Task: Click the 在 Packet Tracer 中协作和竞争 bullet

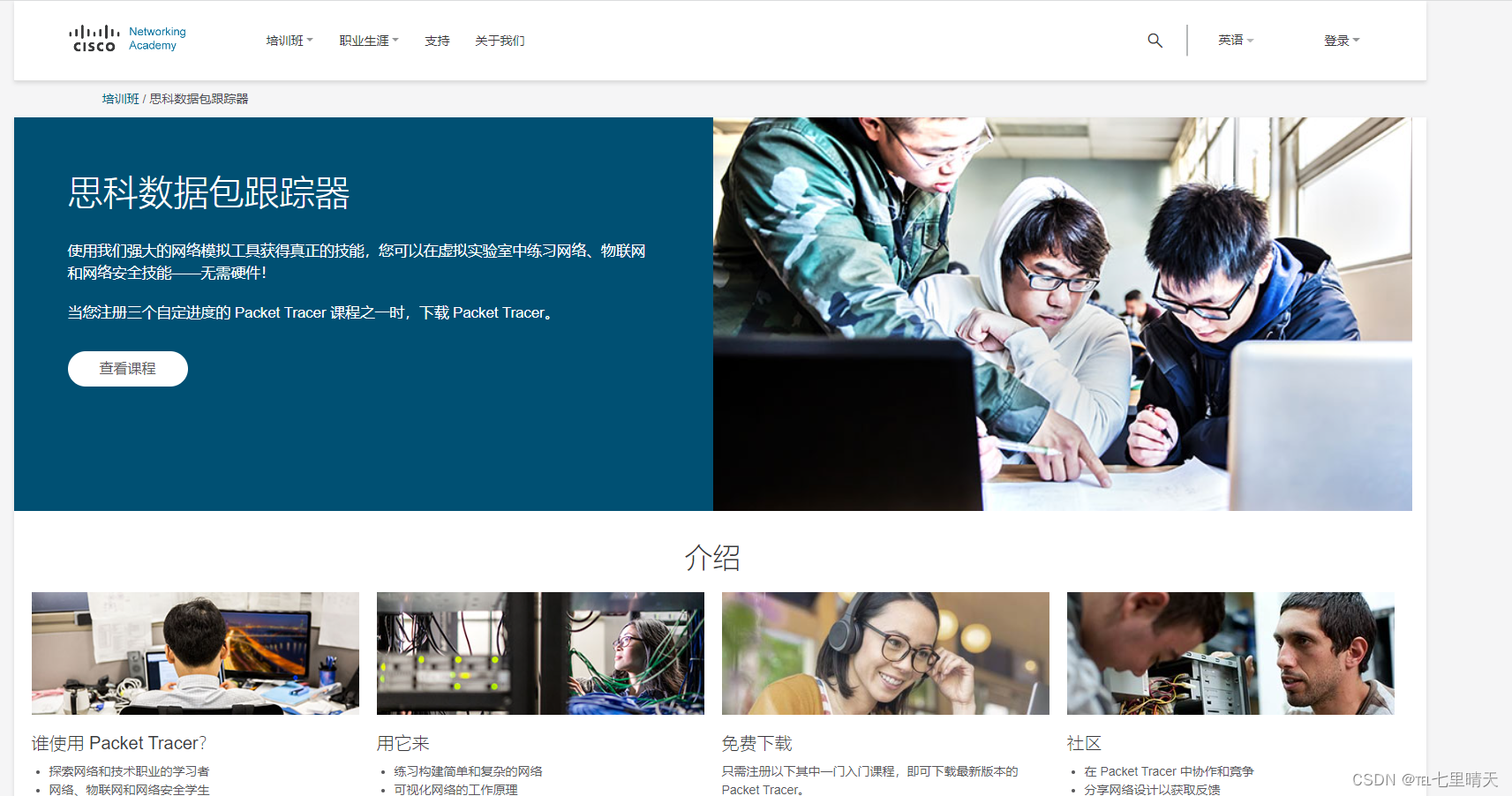Action: (1169, 771)
